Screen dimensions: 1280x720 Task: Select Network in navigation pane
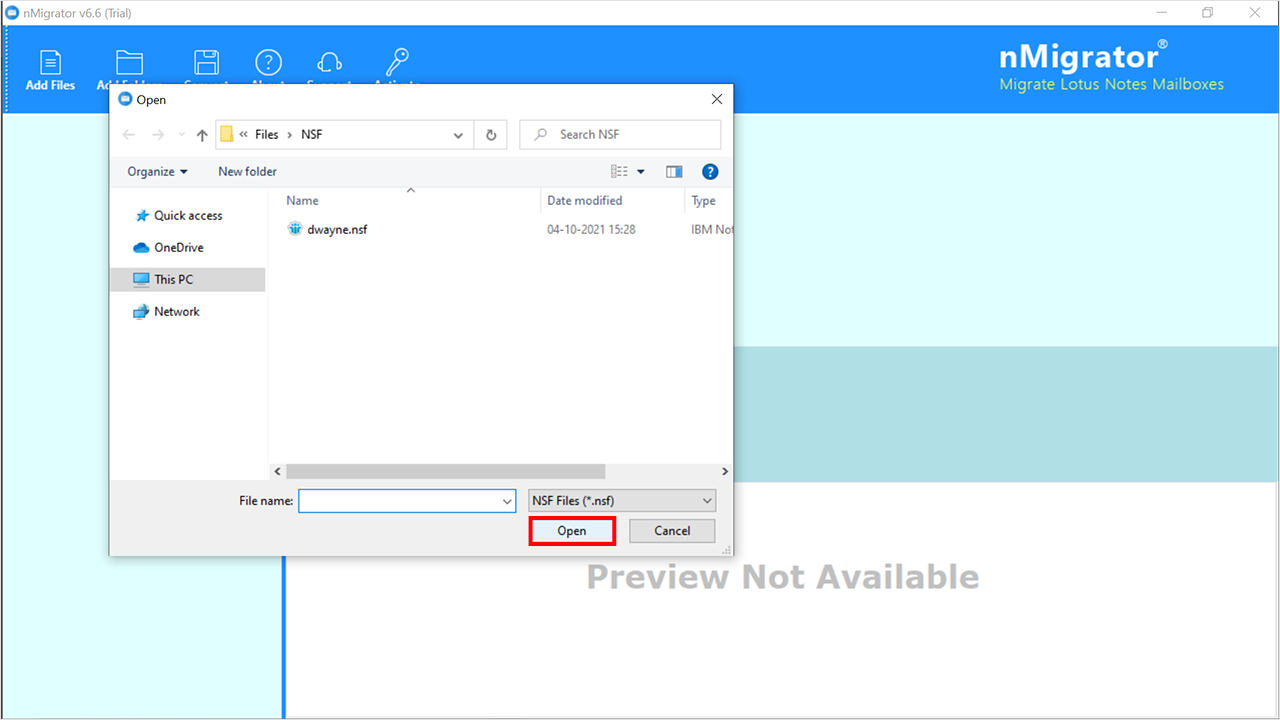tap(177, 311)
